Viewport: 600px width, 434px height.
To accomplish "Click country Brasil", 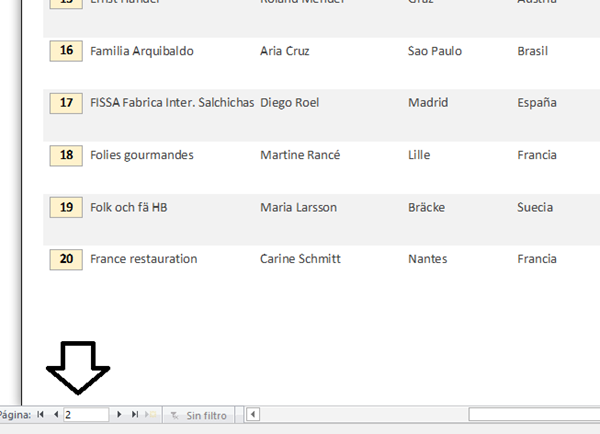I will (533, 51).
